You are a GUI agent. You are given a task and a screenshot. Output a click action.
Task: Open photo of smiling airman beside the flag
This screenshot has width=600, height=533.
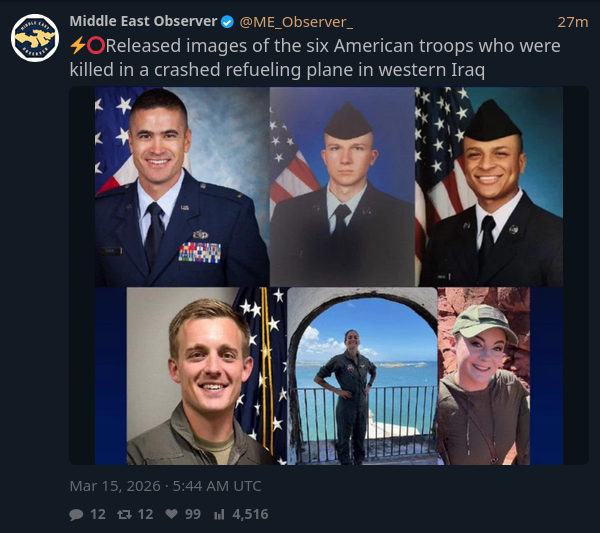490,187
